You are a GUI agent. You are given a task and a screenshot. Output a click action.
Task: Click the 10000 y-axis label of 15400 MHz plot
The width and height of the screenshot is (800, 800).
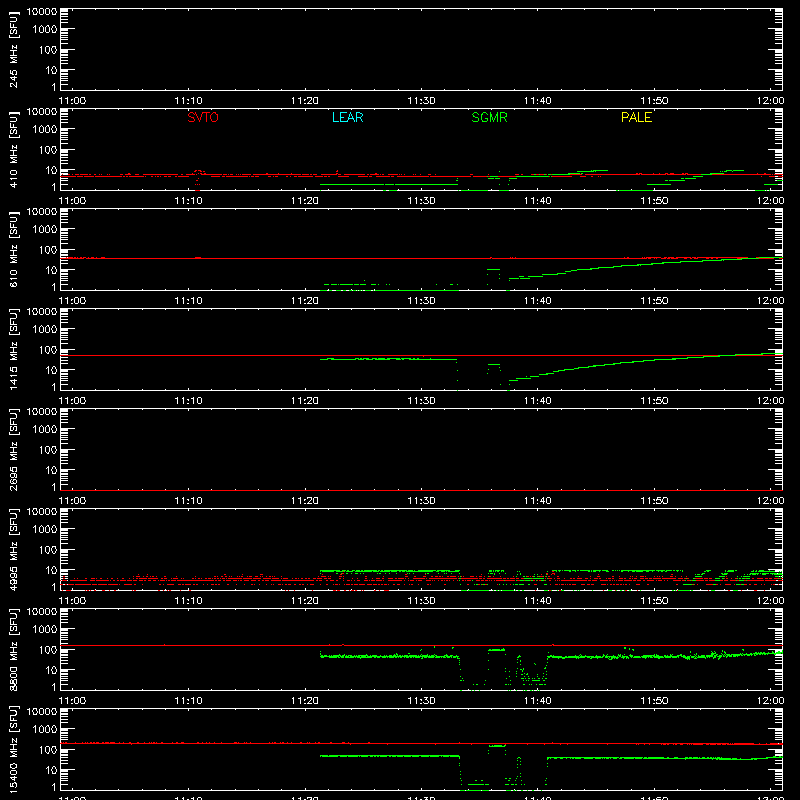[x=42, y=712]
